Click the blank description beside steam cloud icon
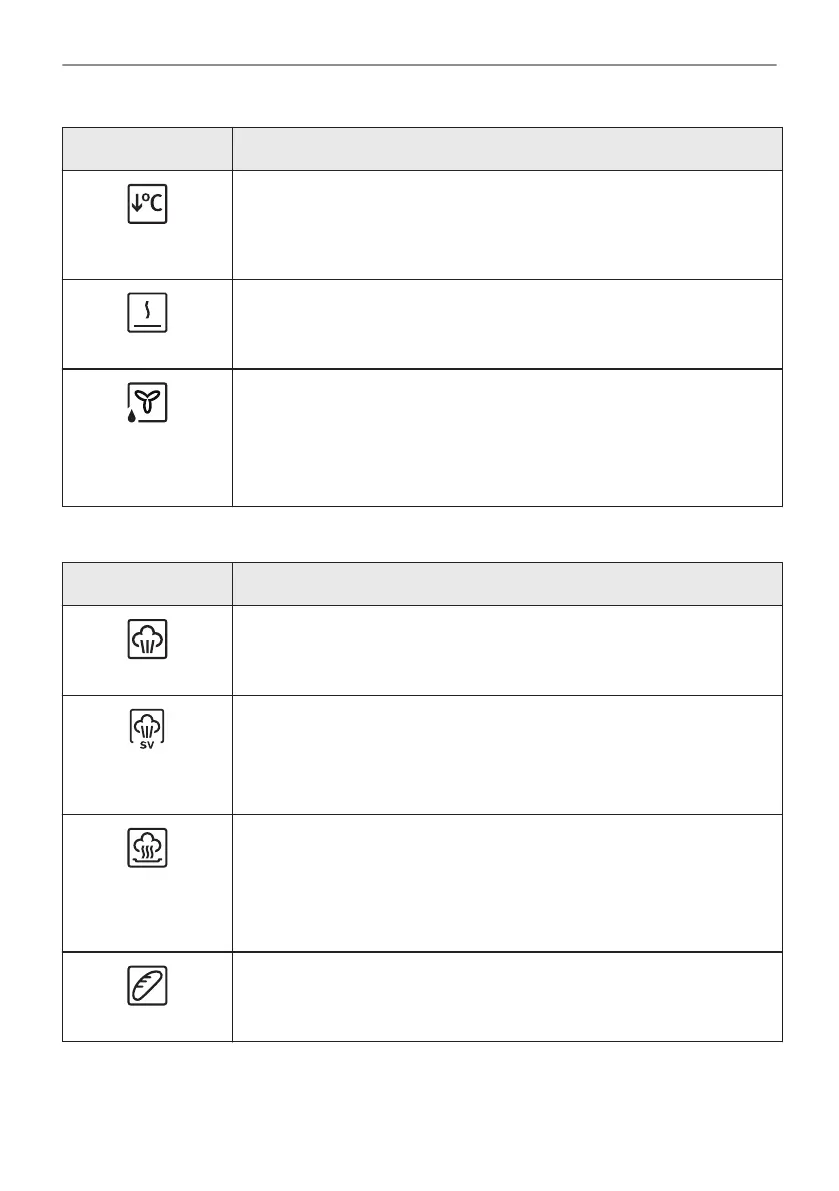Image resolution: width=839 pixels, height=1191 pixels. [x=507, y=650]
